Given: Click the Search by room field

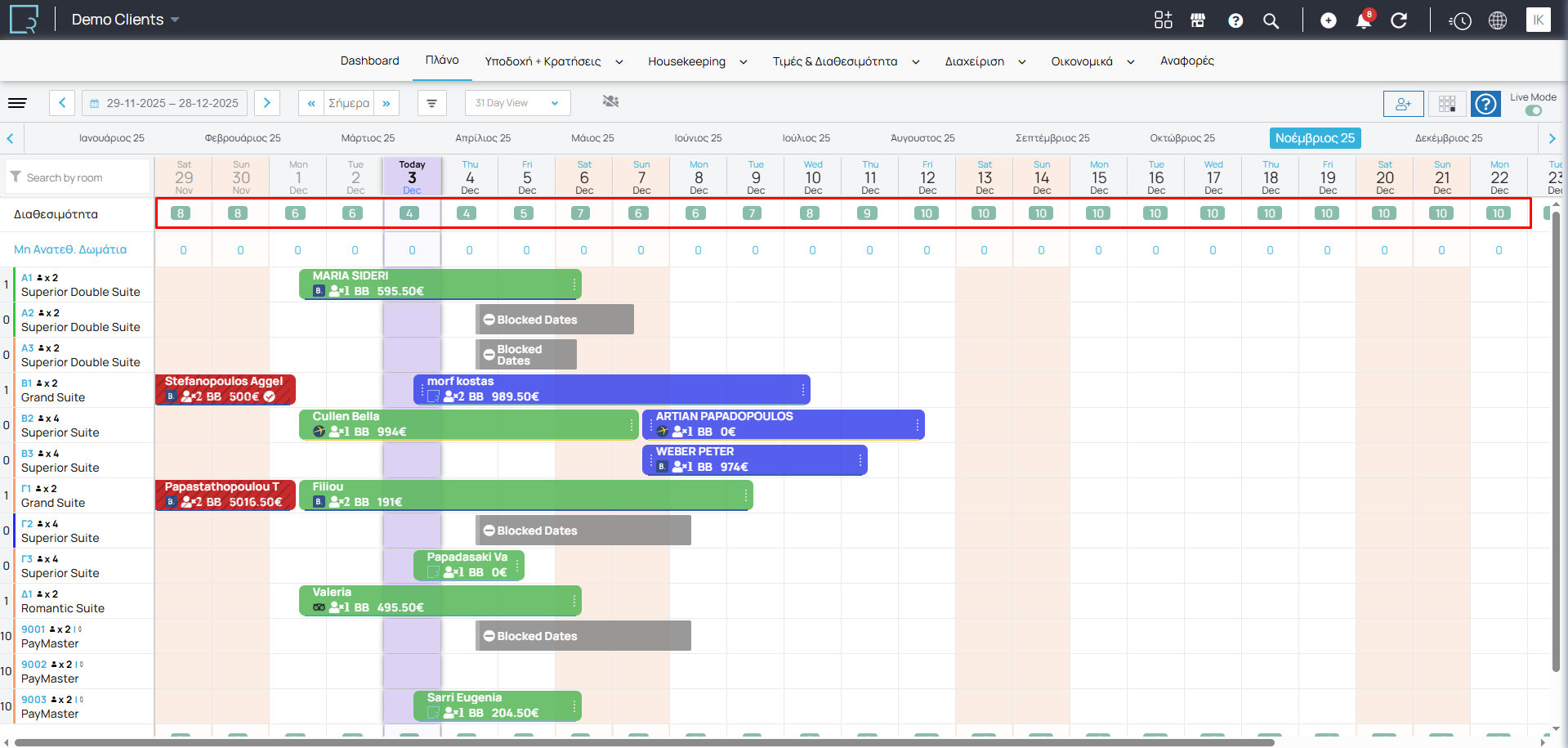Looking at the screenshot, I should 80,177.
